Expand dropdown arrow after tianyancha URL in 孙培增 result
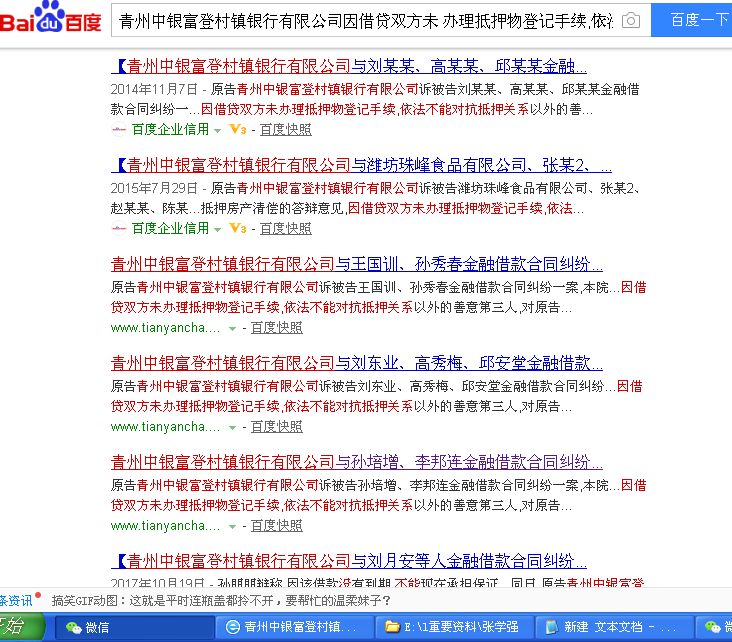This screenshot has width=732, height=642. (232, 527)
